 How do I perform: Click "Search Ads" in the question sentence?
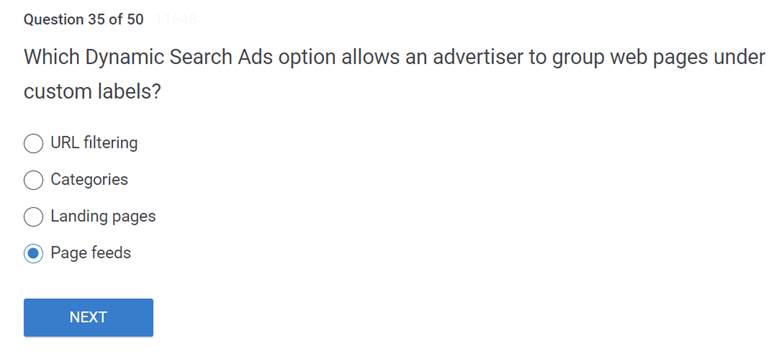tap(221, 57)
